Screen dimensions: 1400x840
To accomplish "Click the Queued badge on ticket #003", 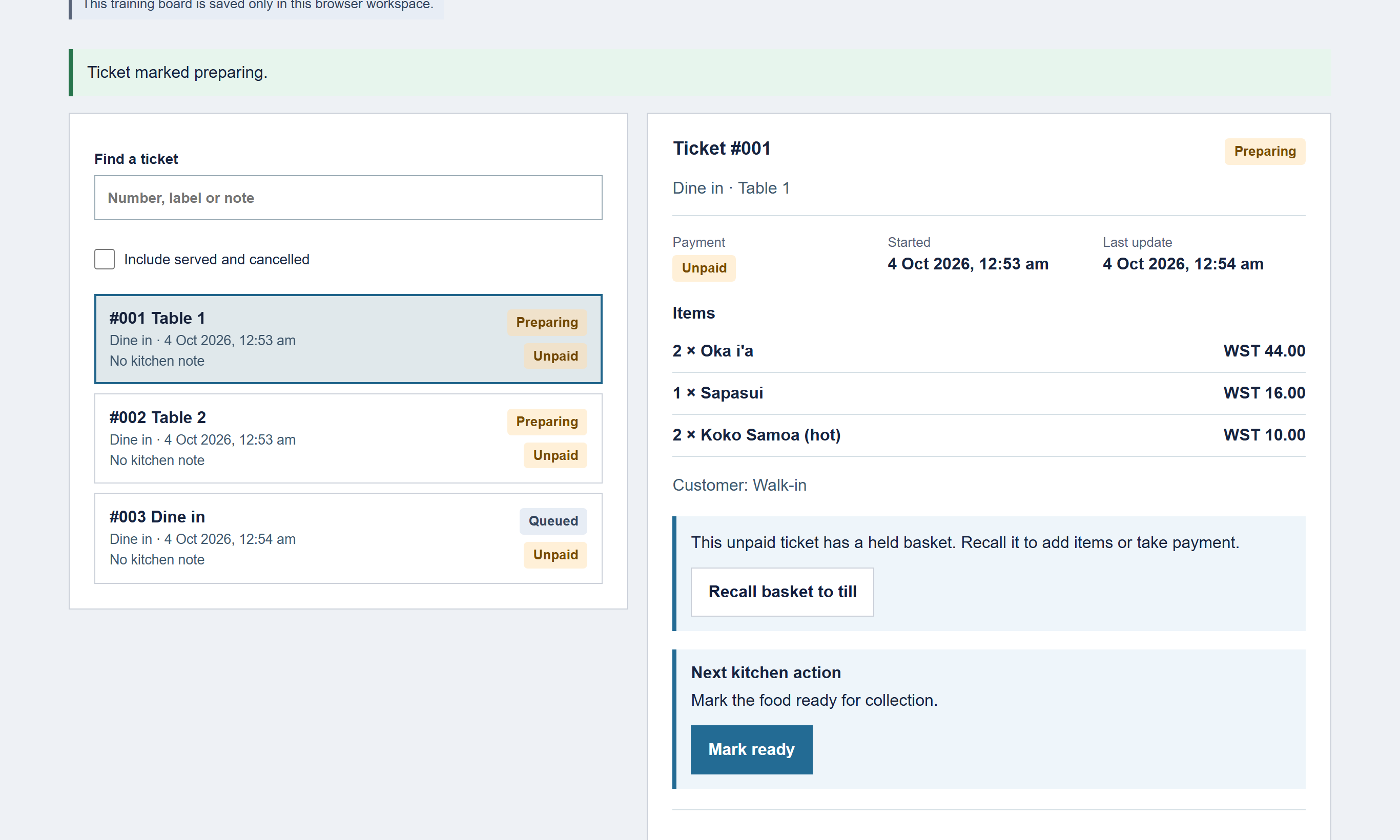I will tap(553, 521).
